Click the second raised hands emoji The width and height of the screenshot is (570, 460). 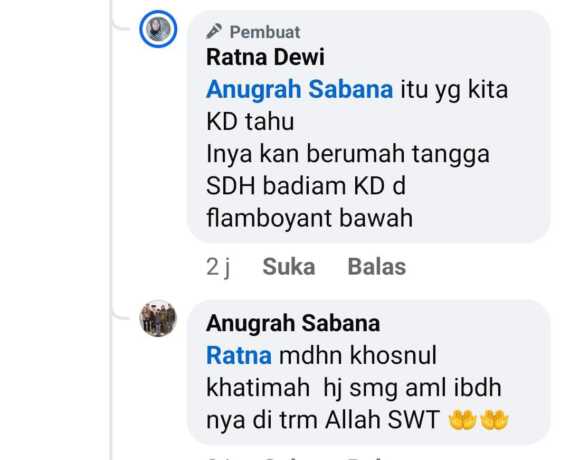coord(494,420)
